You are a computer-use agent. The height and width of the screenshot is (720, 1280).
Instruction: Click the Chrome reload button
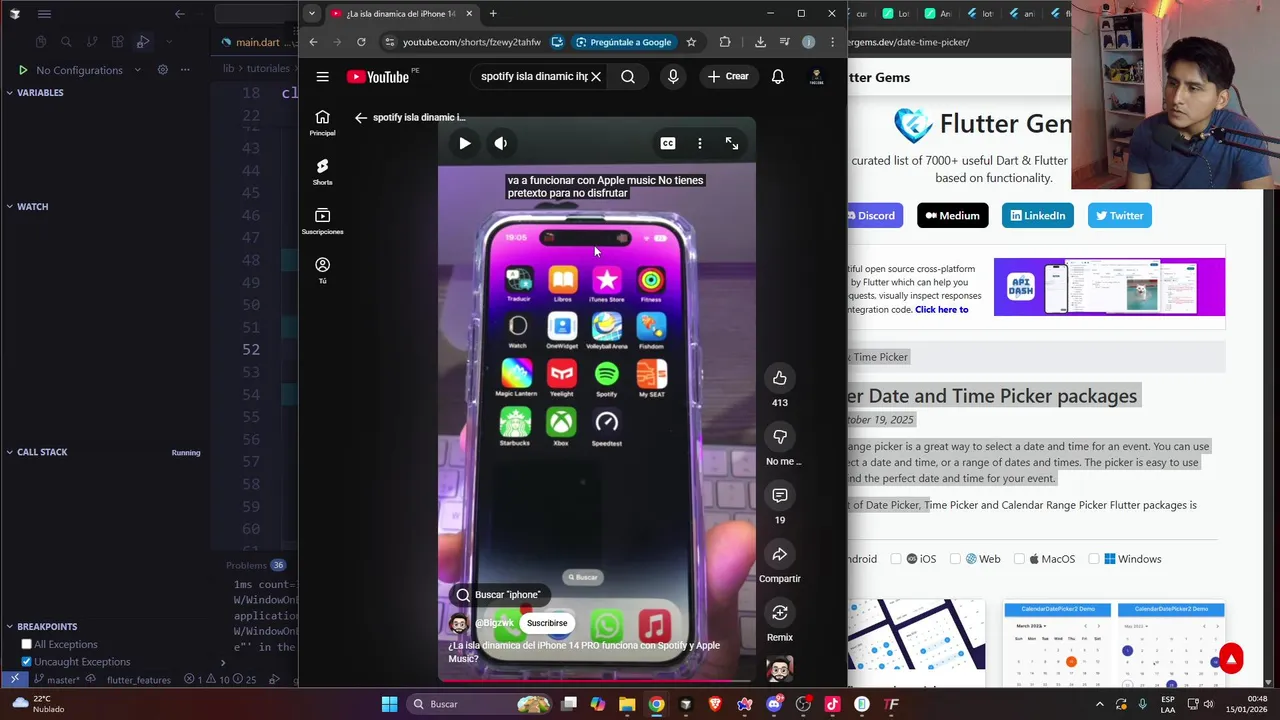pos(361,42)
